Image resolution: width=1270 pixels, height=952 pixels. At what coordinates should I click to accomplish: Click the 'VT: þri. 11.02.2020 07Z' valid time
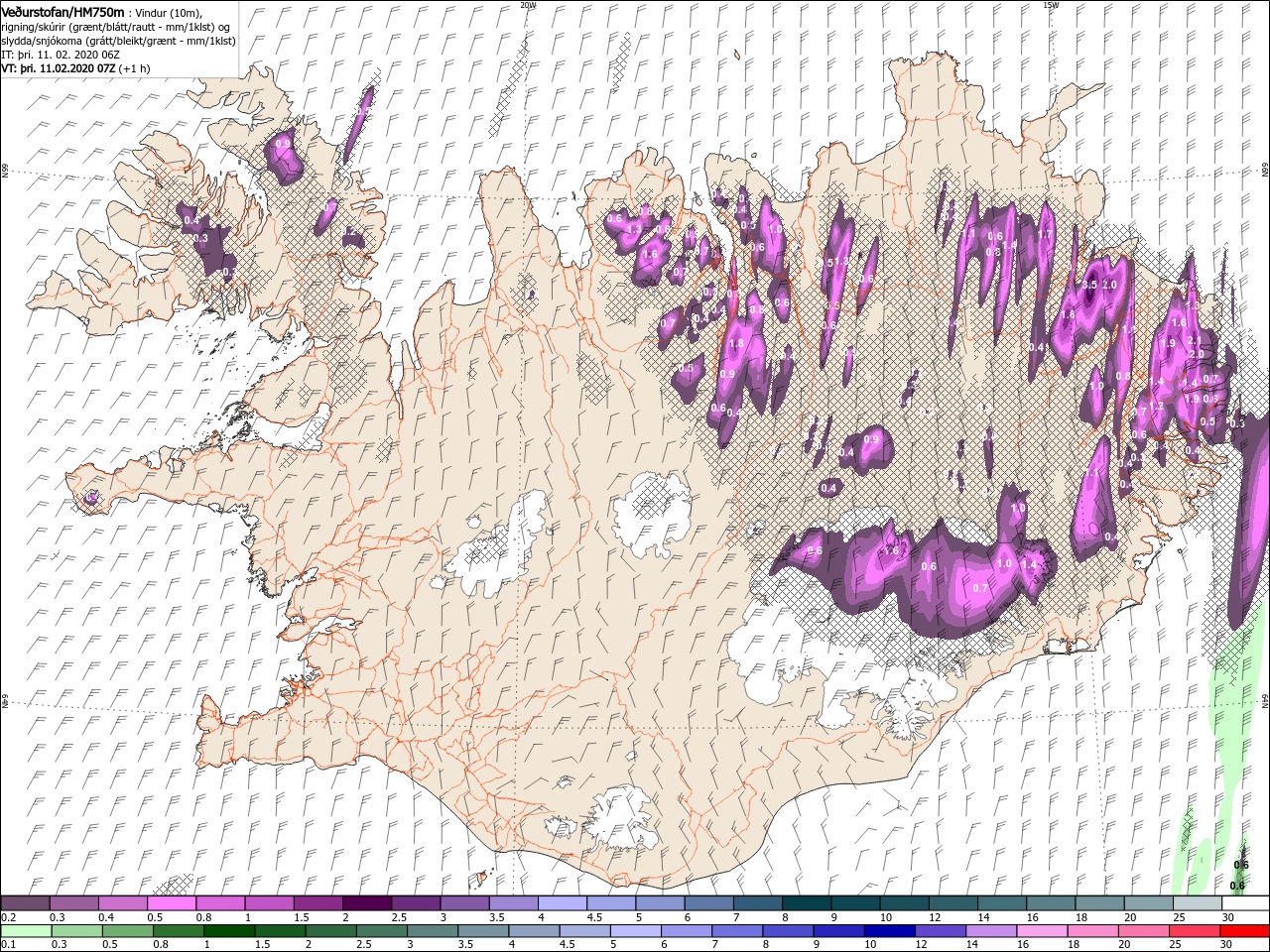(x=60, y=69)
